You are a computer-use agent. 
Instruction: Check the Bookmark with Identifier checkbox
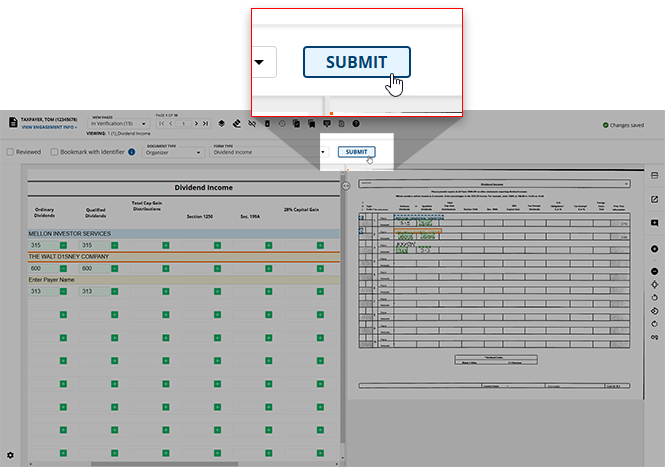click(54, 151)
